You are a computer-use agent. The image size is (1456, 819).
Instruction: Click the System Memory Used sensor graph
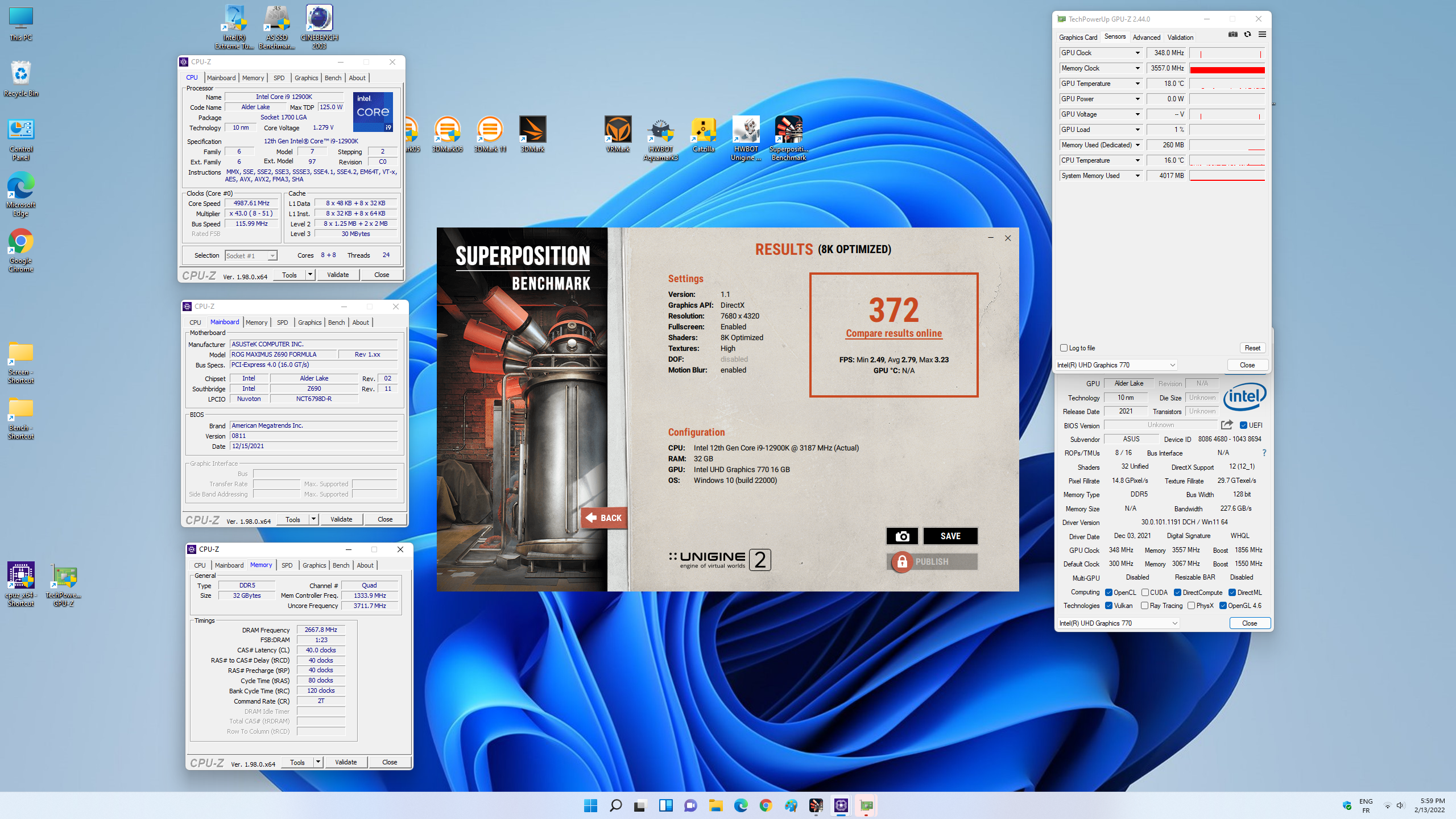pos(1227,176)
